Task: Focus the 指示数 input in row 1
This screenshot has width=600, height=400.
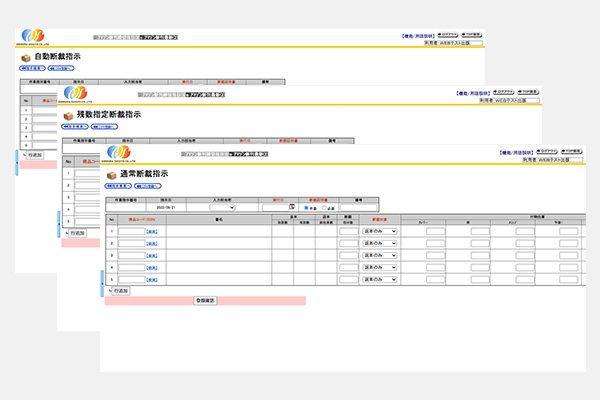Action: click(x=349, y=231)
